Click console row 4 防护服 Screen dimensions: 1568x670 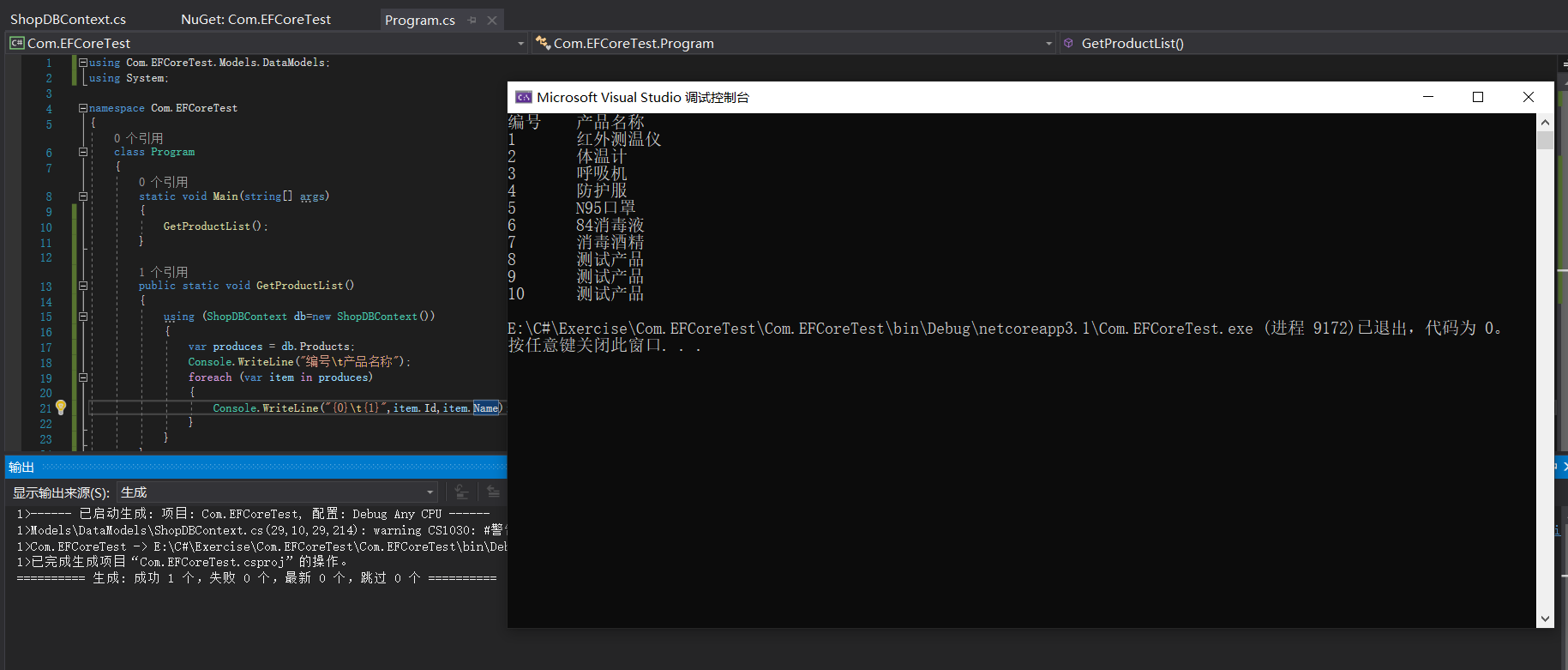coord(568,190)
